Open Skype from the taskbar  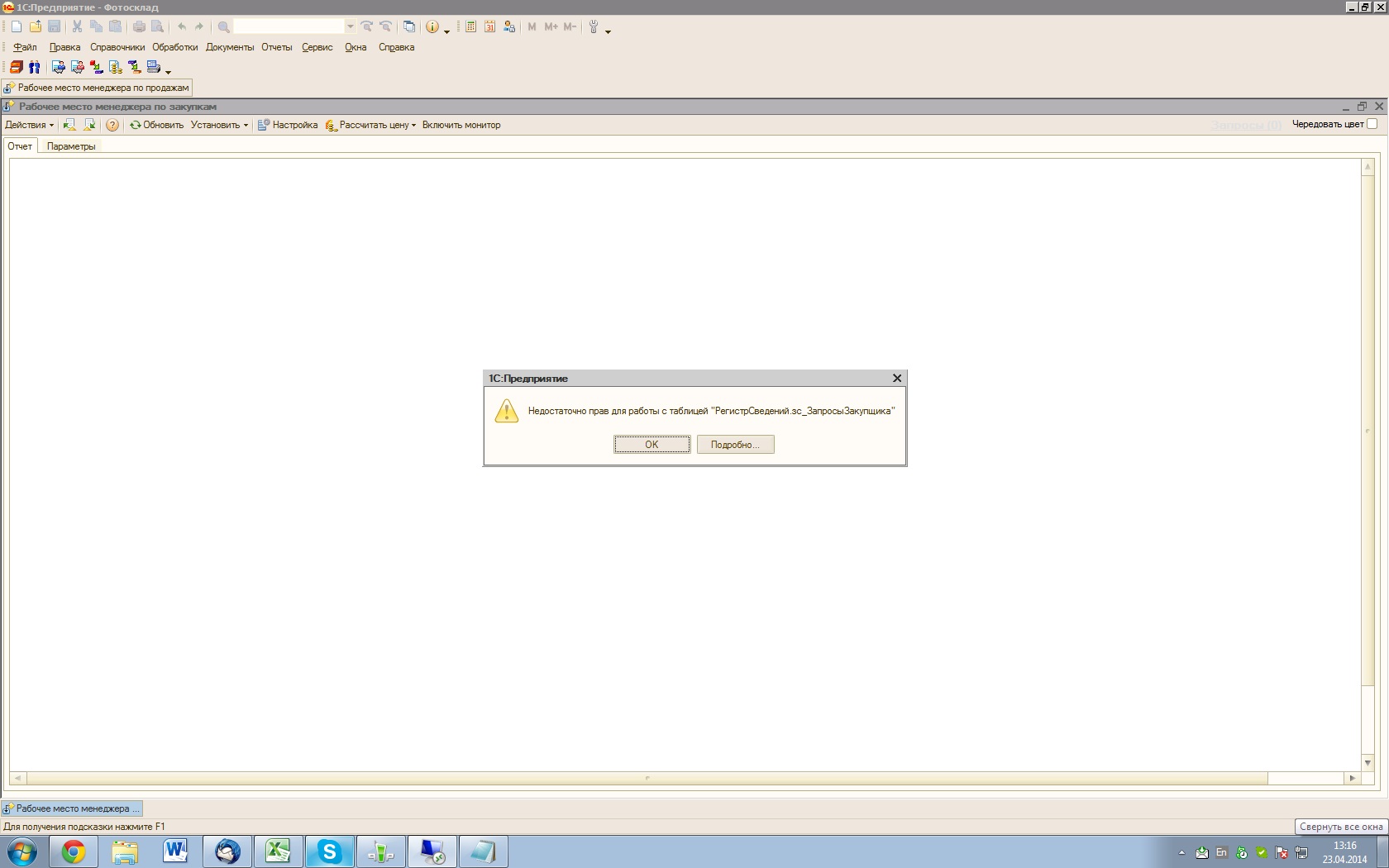pos(330,851)
